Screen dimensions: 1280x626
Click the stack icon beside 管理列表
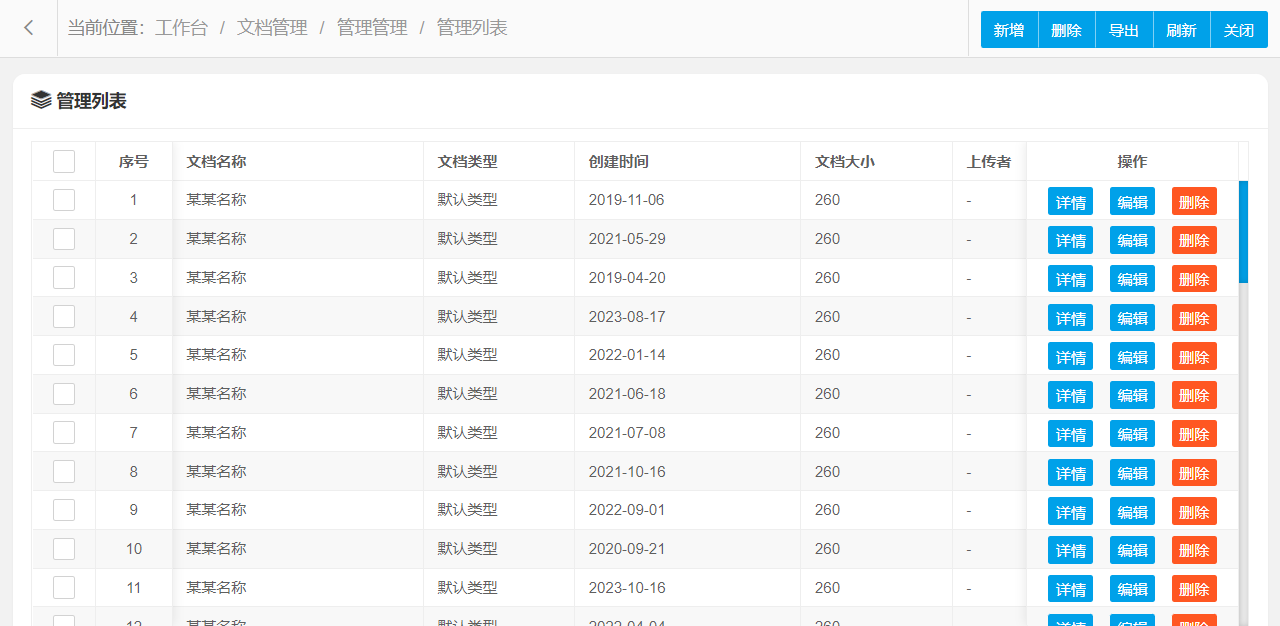41,100
